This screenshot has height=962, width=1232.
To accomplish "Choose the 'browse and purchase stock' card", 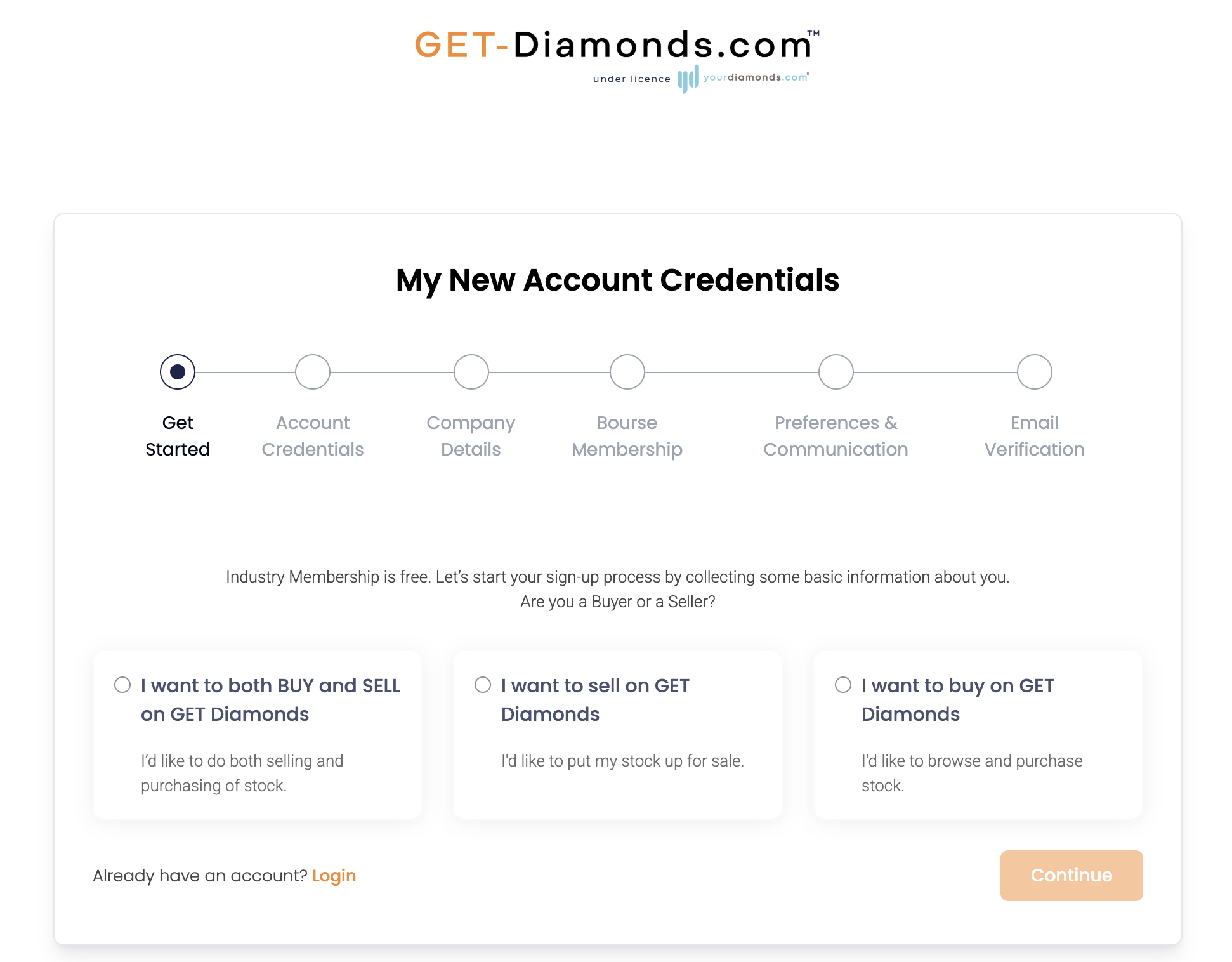I will coord(978,735).
